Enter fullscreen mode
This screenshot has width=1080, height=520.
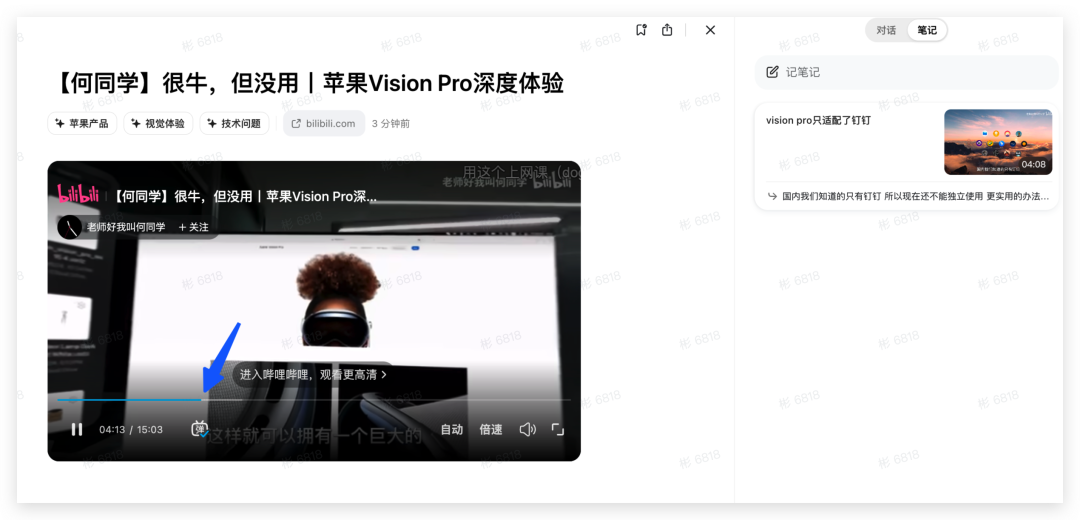pos(558,429)
